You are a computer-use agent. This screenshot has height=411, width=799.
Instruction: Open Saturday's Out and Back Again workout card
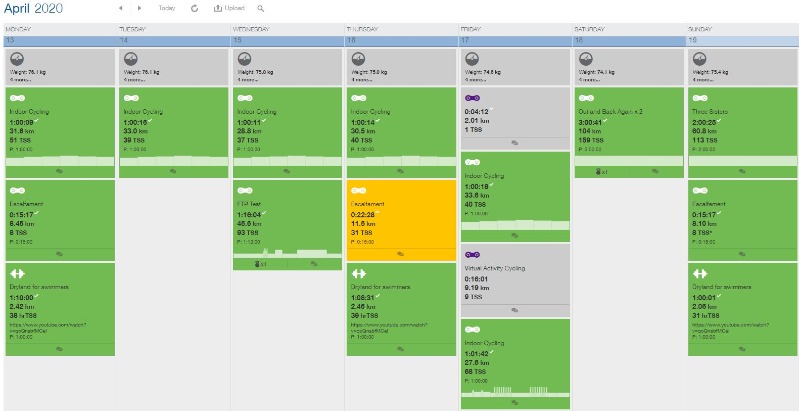(629, 133)
